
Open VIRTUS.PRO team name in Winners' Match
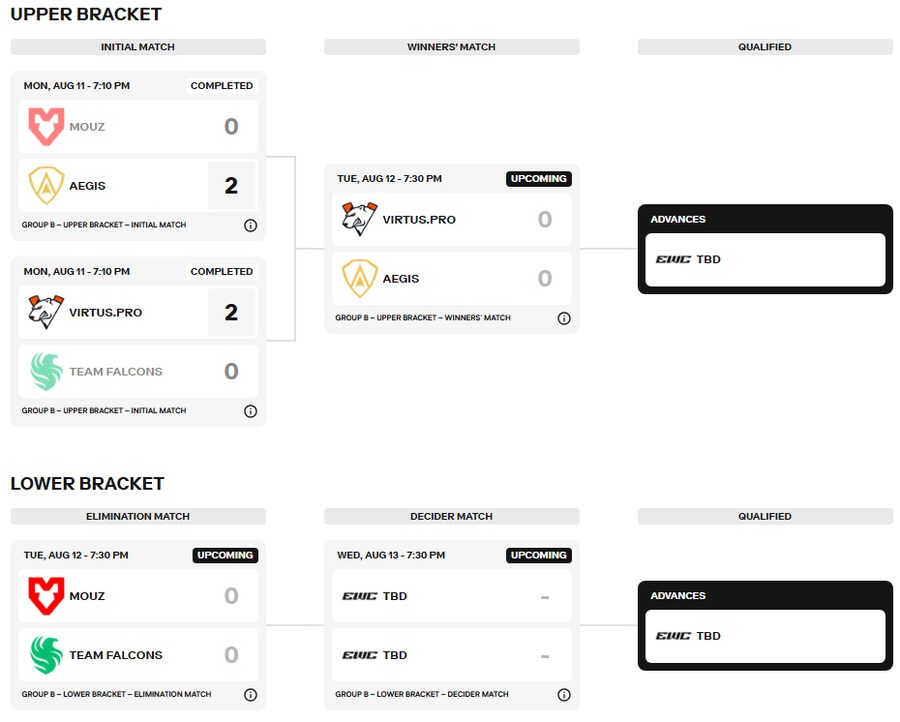tap(419, 220)
